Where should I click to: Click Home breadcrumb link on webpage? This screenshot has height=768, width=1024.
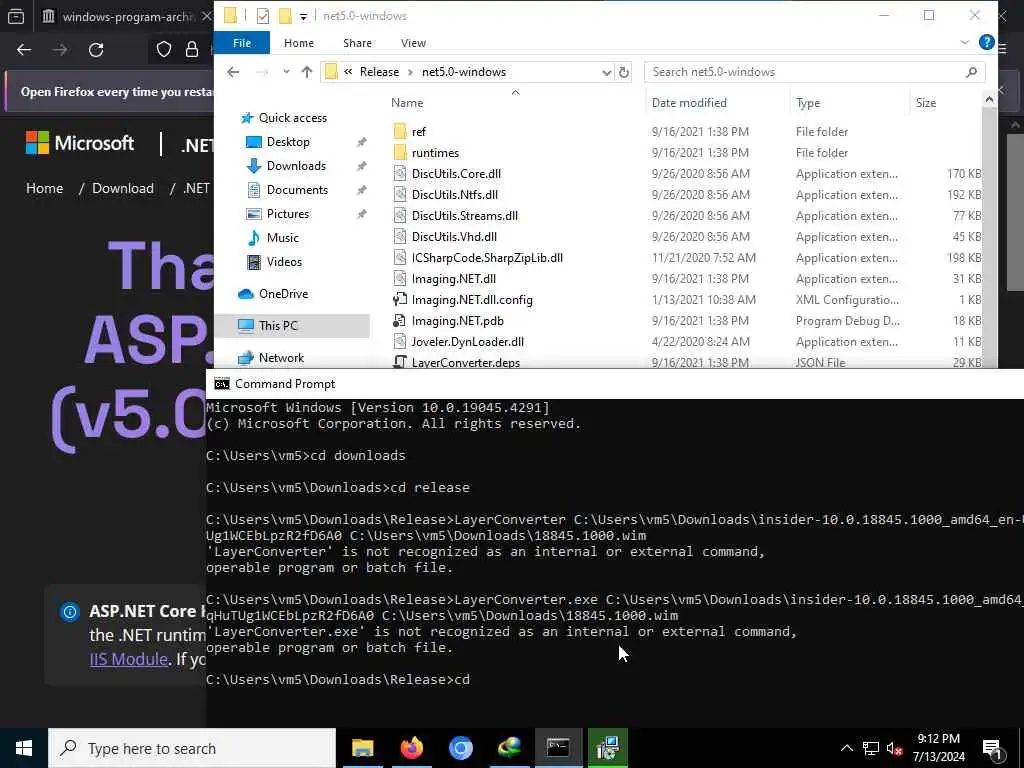coord(44,189)
